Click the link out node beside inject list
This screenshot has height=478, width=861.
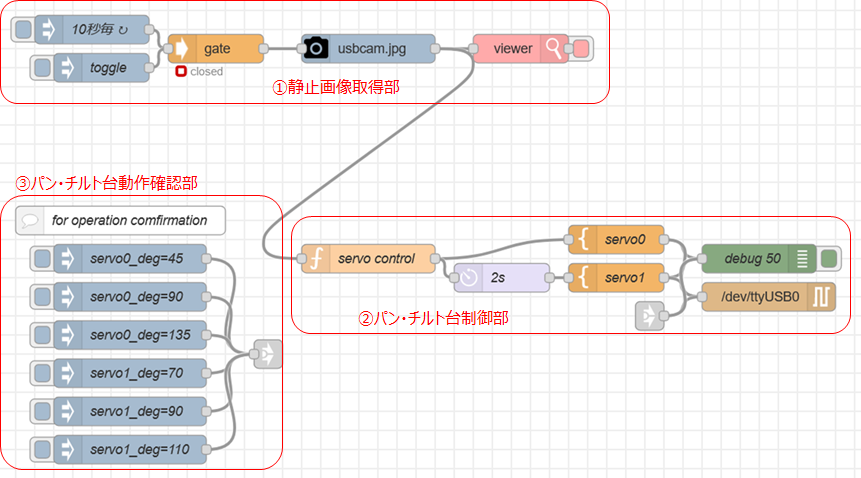tap(267, 353)
